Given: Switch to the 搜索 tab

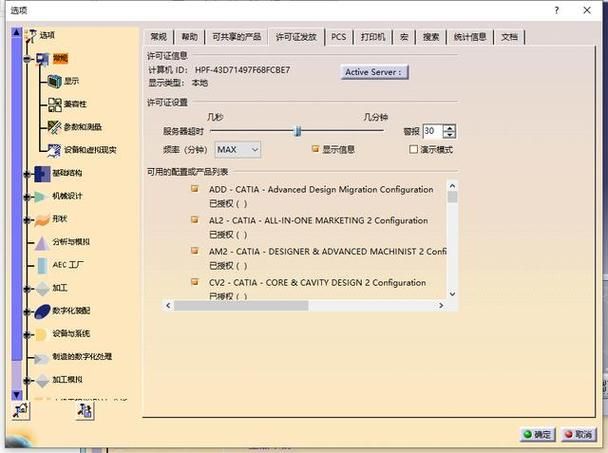Looking at the screenshot, I should coord(431,37).
